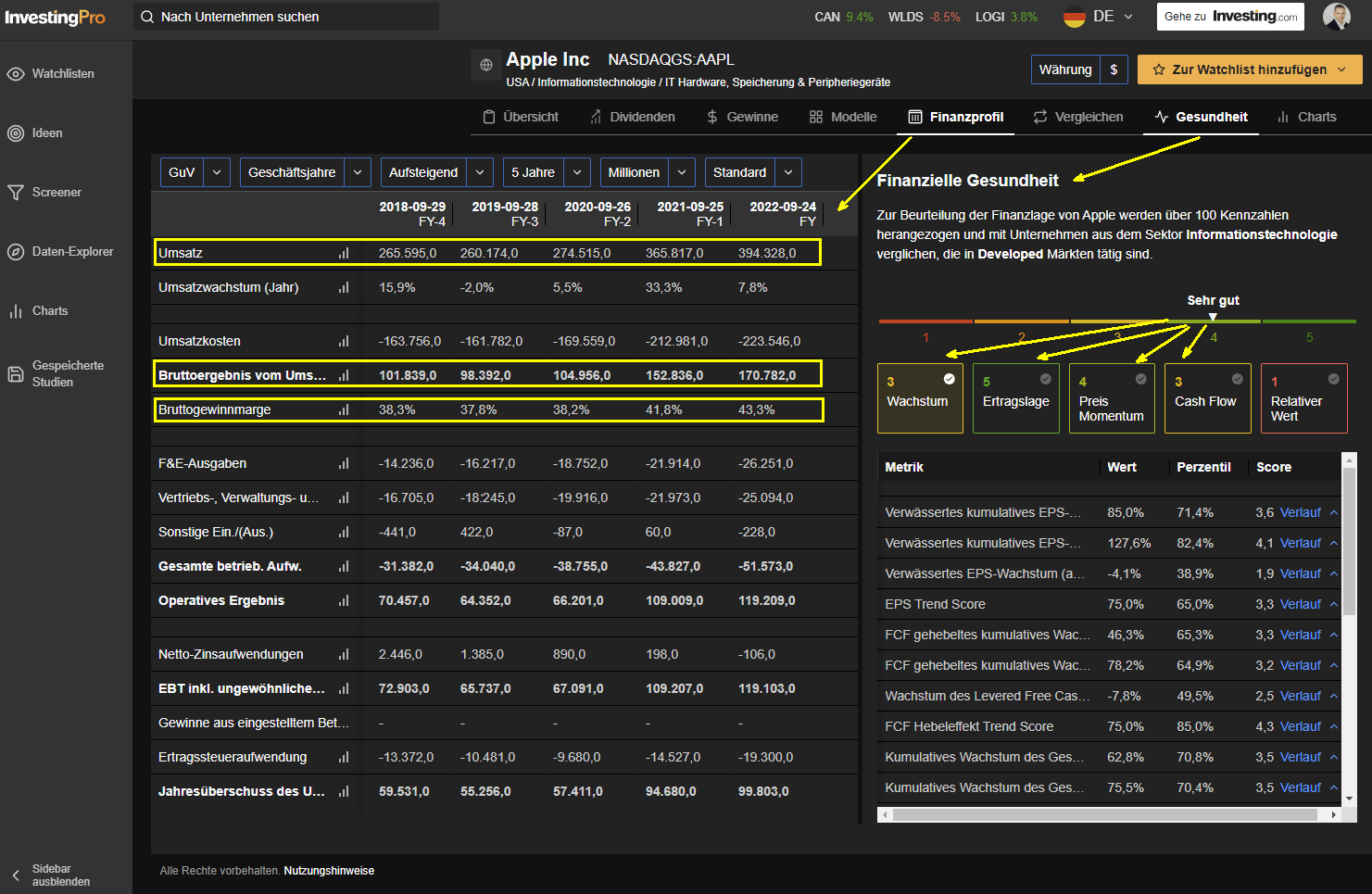
Task: Open the Screener funnel icon
Action: (16, 193)
